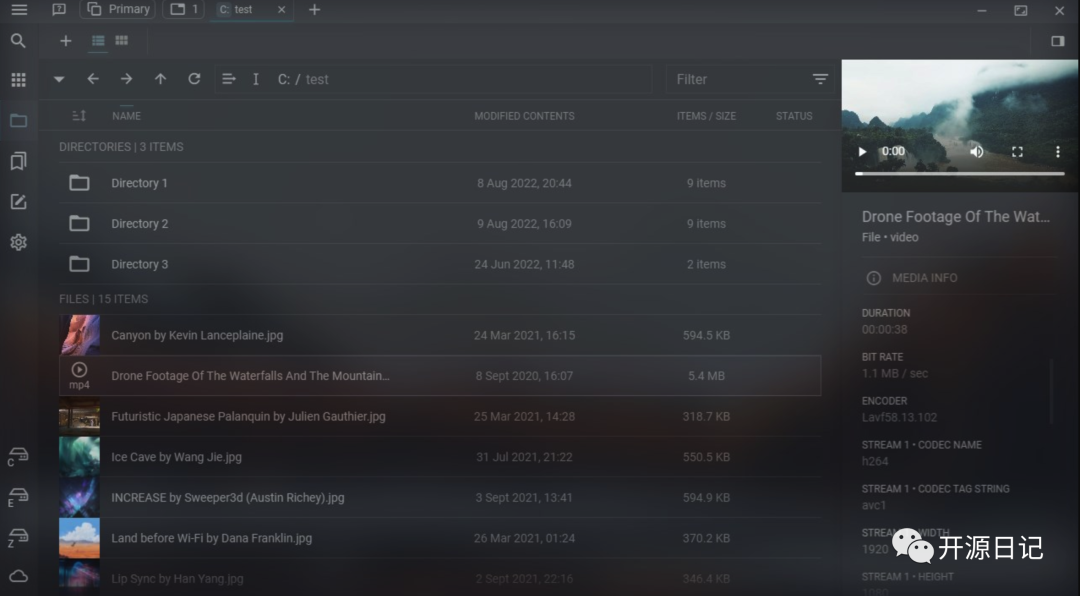Select Futuristic Japanese Palanquin file

[440, 416]
